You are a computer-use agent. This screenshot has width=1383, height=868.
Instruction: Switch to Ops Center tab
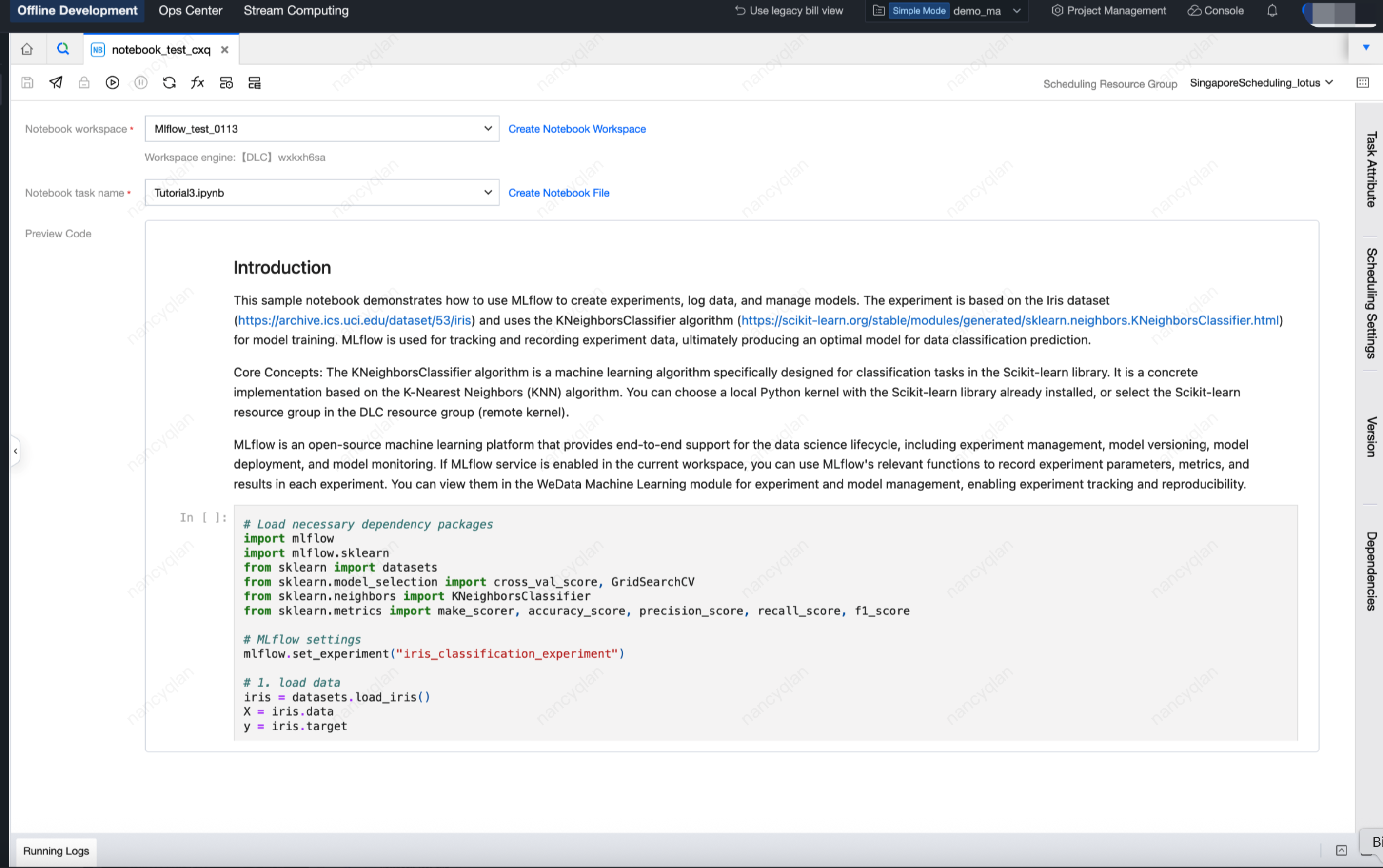coord(190,11)
